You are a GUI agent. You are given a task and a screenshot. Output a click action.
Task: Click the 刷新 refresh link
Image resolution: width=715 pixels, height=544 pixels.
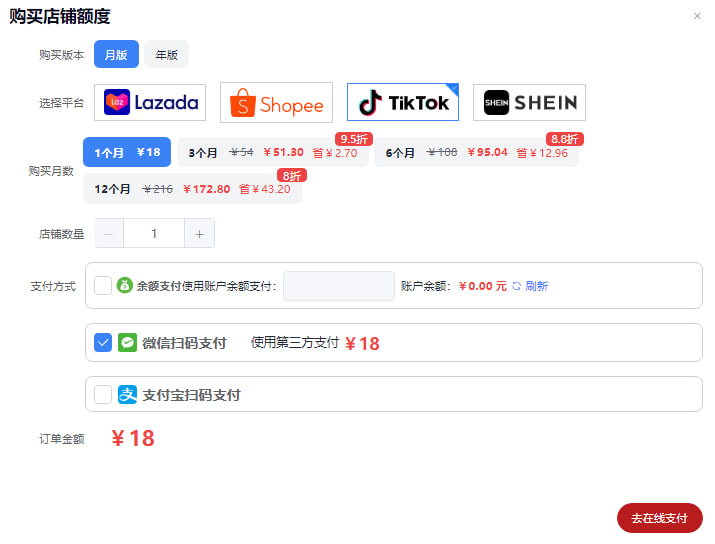pos(537,286)
